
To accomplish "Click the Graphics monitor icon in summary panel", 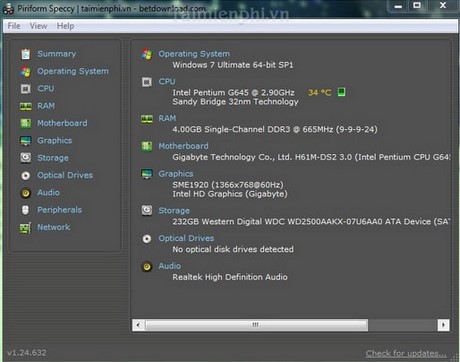I will click(147, 174).
